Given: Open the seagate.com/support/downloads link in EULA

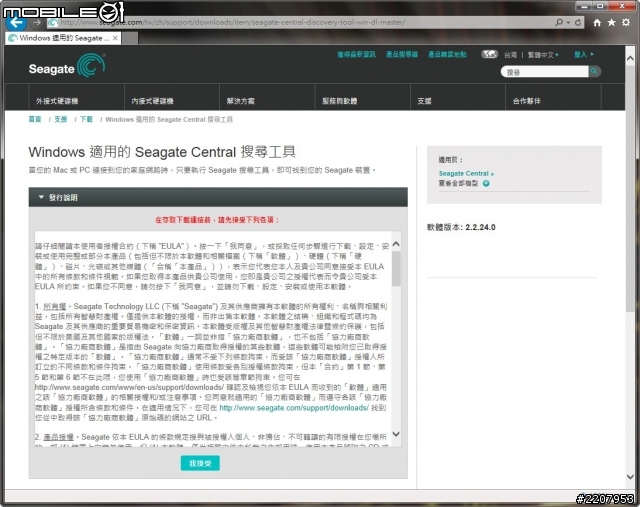Looking at the screenshot, I should point(294,407).
